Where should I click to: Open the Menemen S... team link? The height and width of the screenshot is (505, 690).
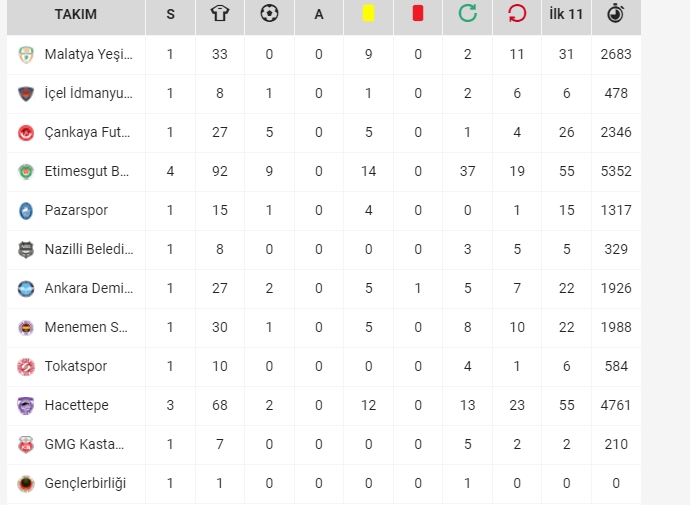click(x=86, y=327)
